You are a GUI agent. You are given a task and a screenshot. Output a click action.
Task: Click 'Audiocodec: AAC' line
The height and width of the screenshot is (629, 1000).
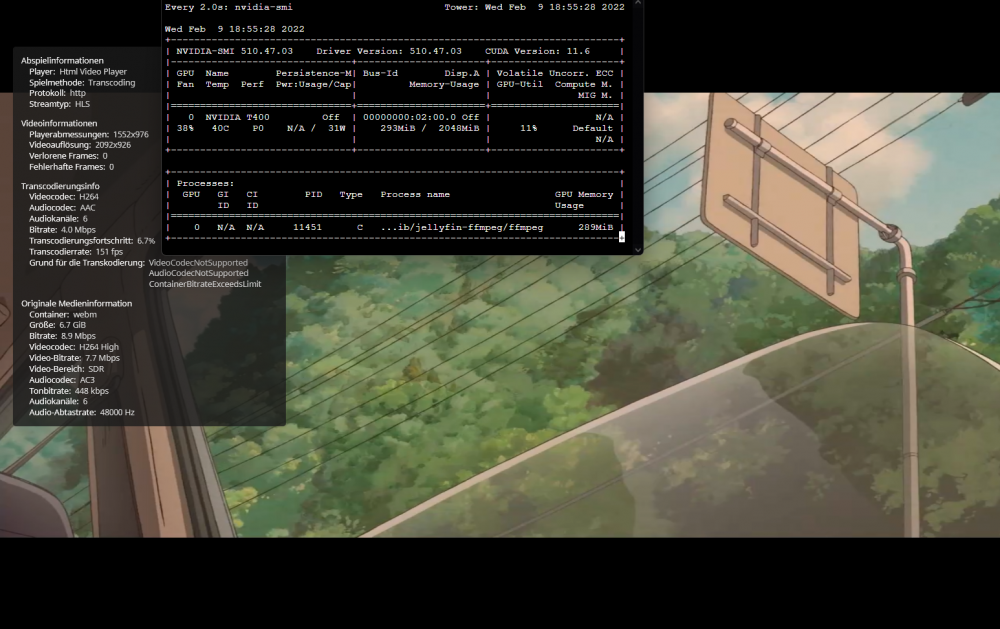coord(62,207)
